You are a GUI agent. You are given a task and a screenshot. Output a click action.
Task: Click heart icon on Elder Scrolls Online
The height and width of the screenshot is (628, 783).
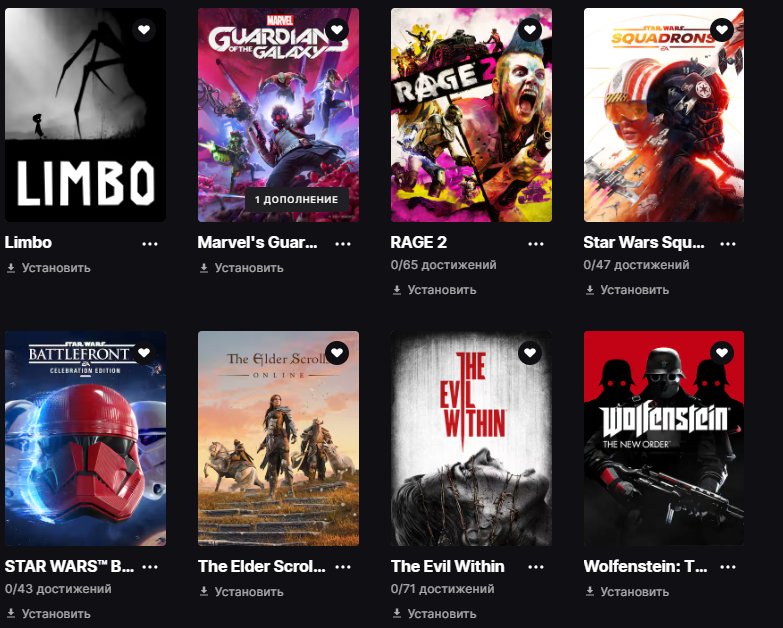pyautogui.click(x=337, y=353)
